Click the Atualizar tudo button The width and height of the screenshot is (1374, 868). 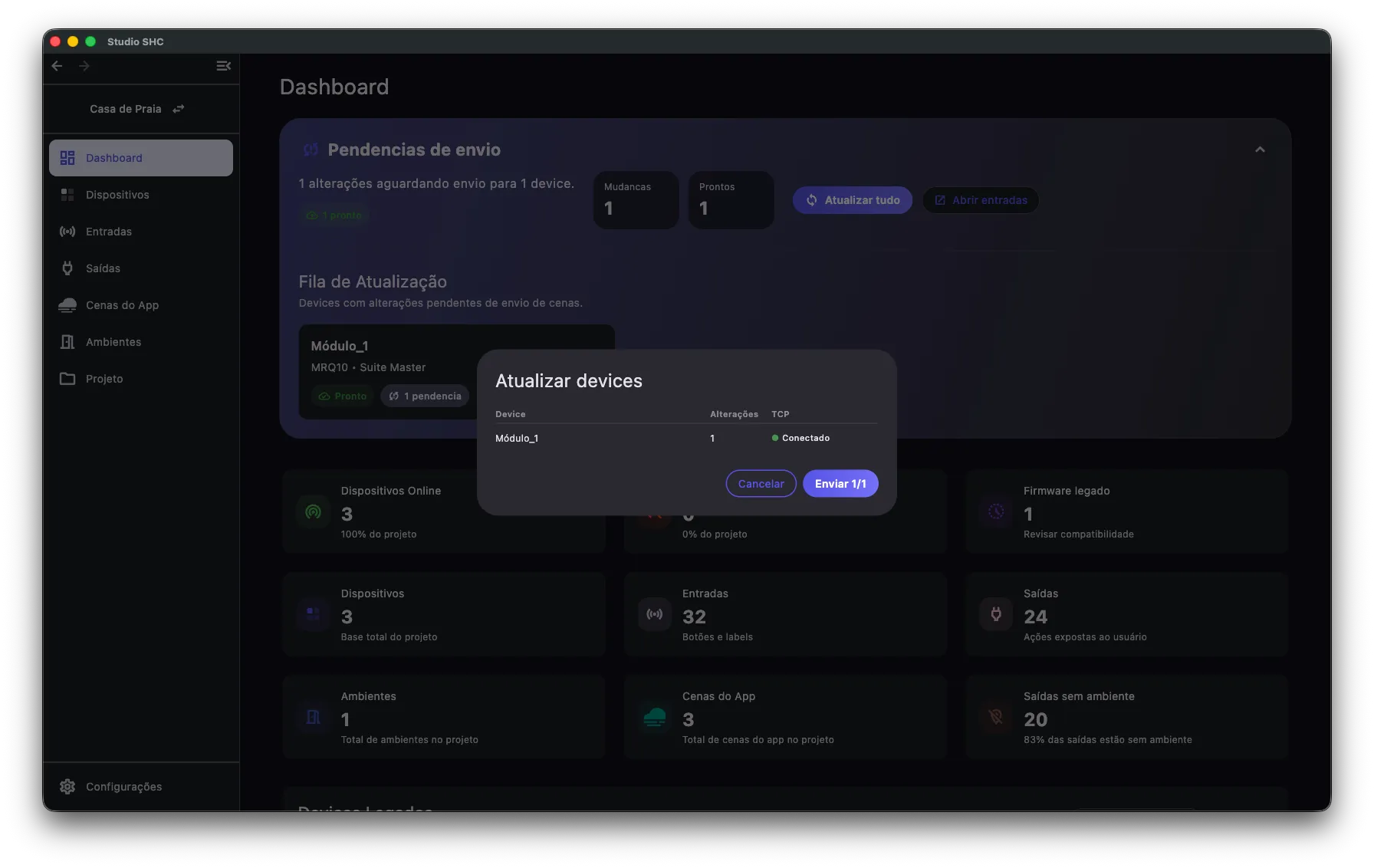point(853,200)
